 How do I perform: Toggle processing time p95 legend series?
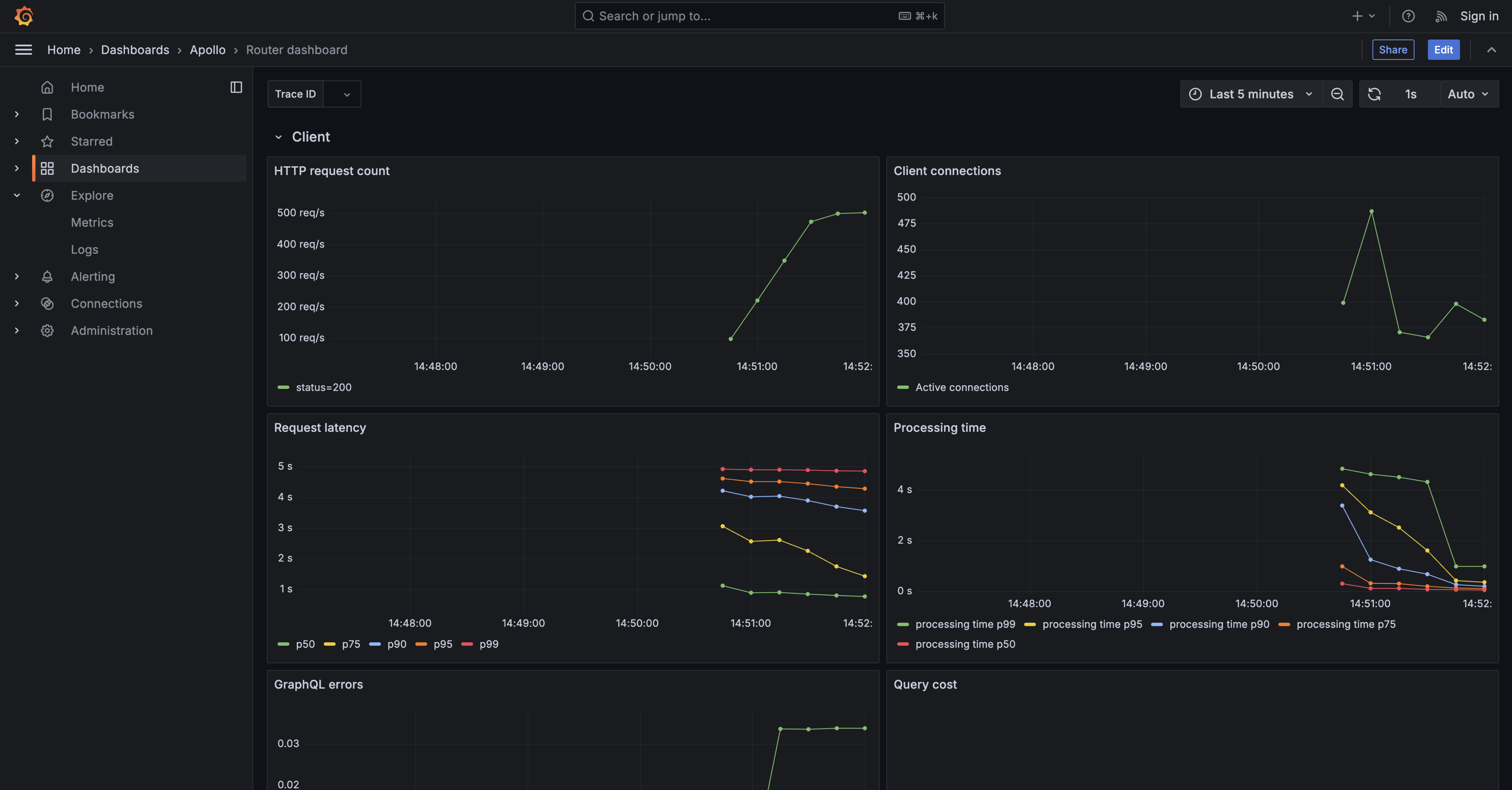1092,624
